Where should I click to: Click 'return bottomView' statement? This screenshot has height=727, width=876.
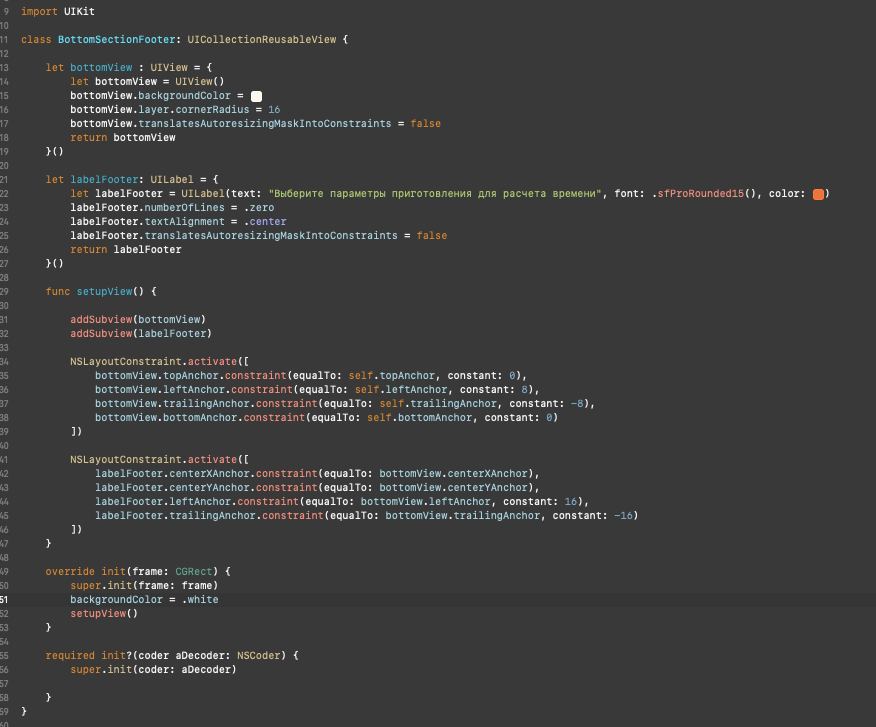(123, 137)
